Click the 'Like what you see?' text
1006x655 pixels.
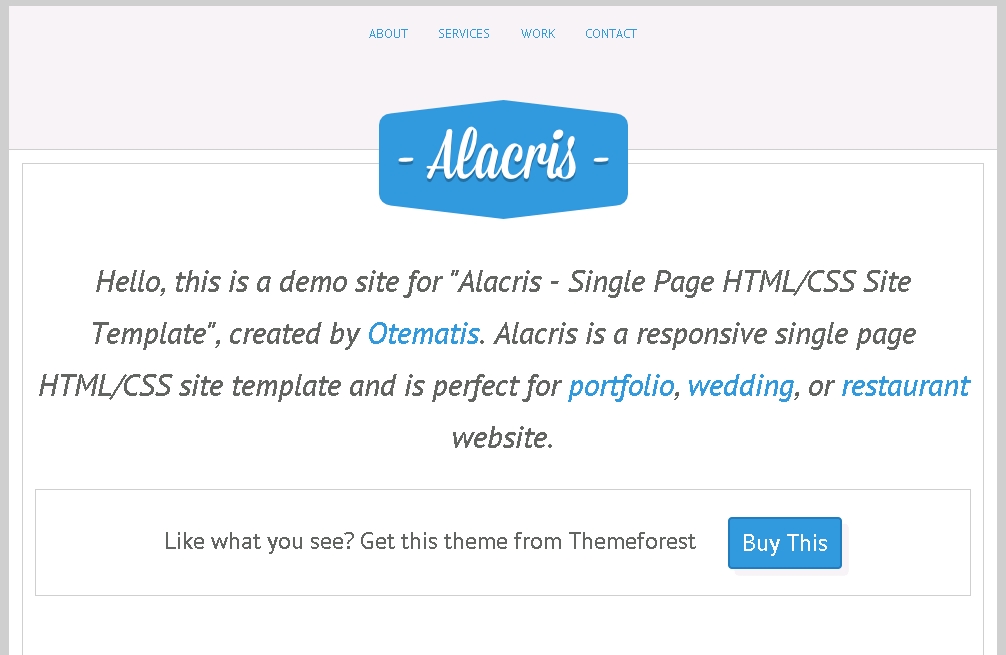pyautogui.click(x=259, y=542)
